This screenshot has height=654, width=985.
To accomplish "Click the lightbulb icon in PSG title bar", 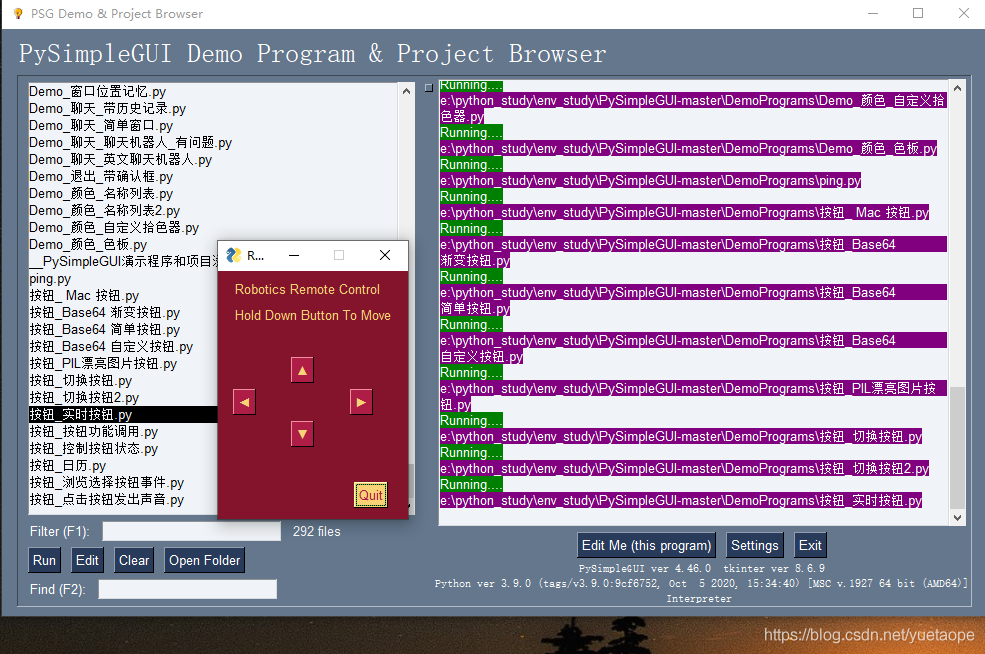I will (18, 13).
